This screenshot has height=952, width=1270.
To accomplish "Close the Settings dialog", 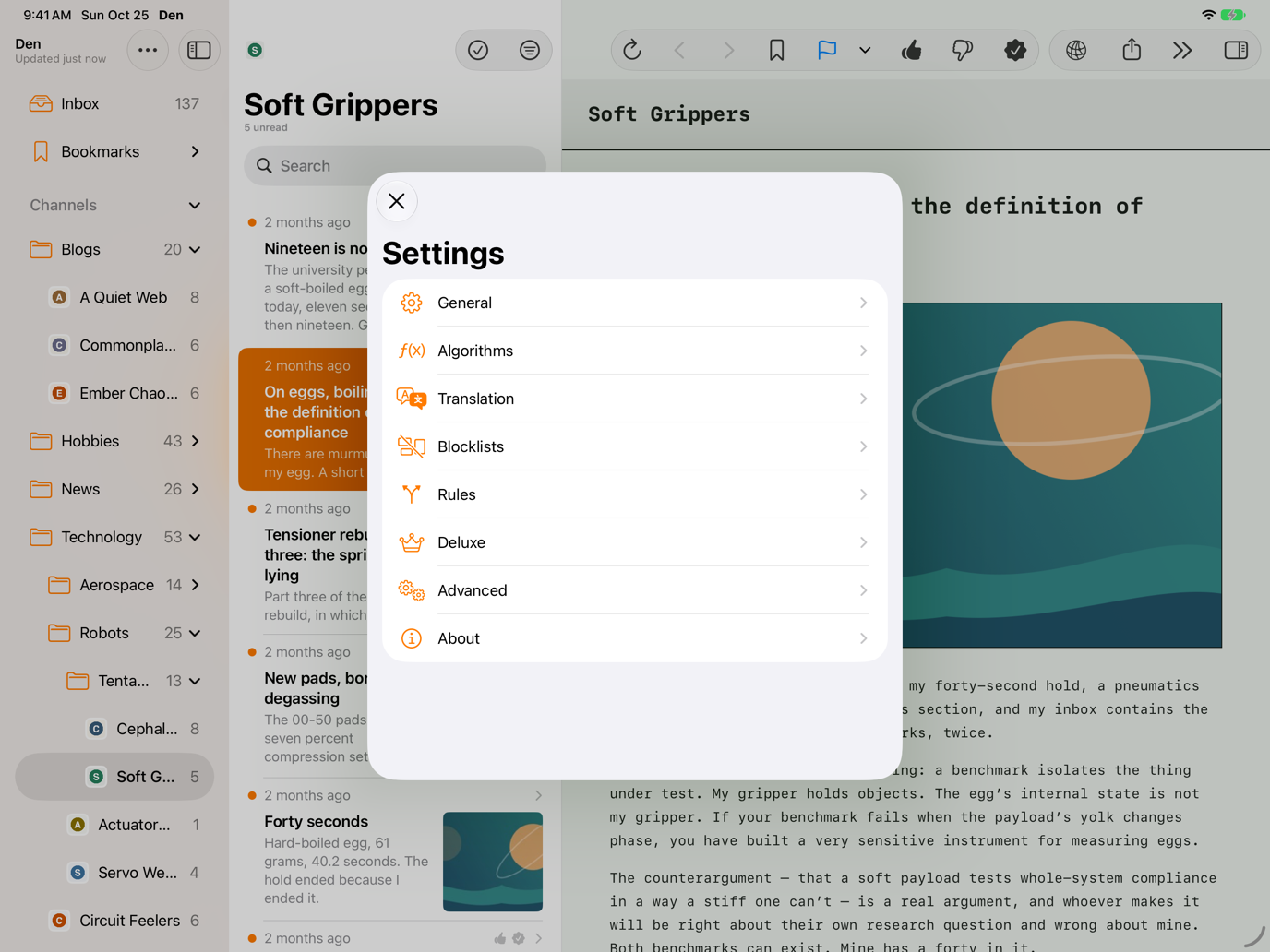I will 397,201.
